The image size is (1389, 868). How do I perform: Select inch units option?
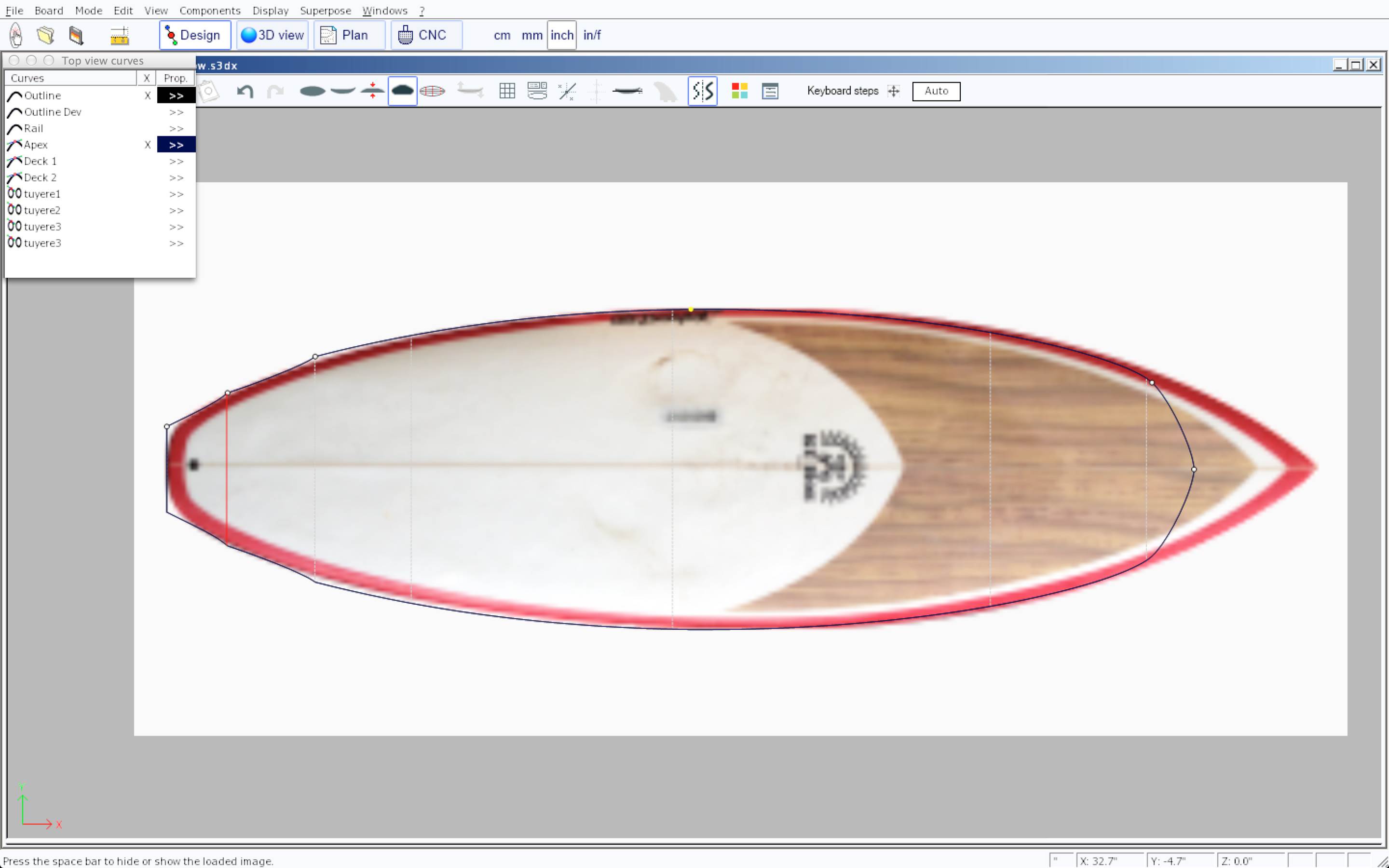coord(561,36)
